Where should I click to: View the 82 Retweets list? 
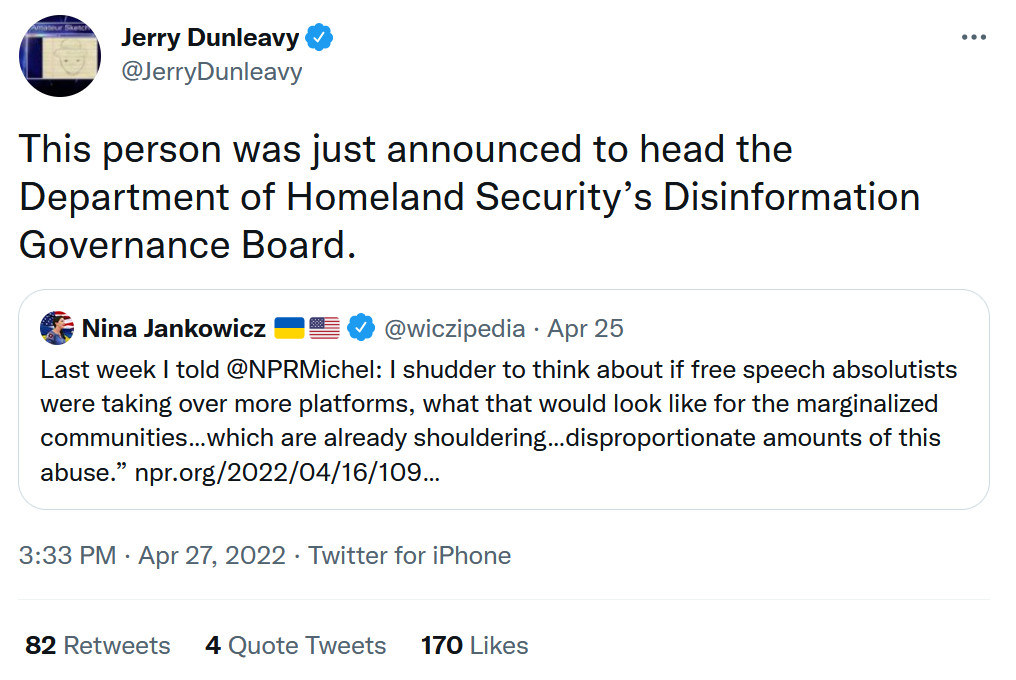(97, 645)
